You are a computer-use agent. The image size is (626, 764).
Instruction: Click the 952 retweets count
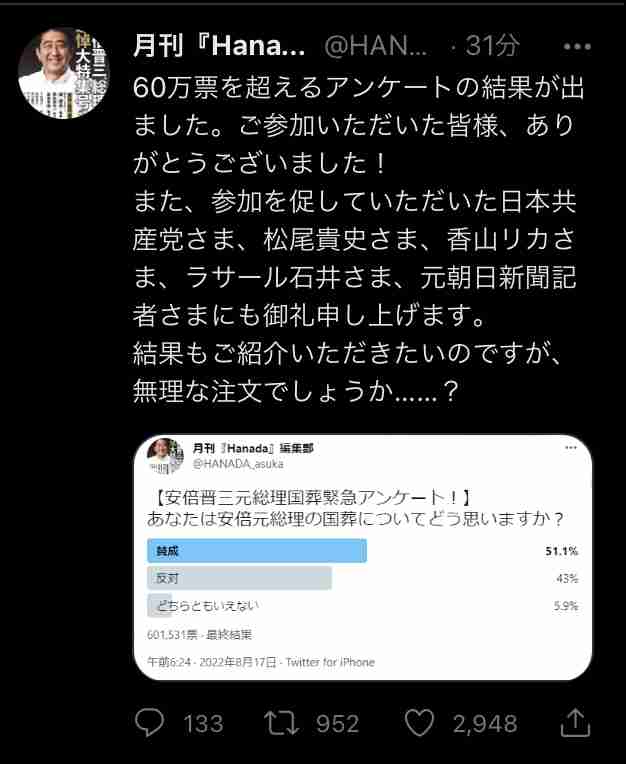coord(337,724)
